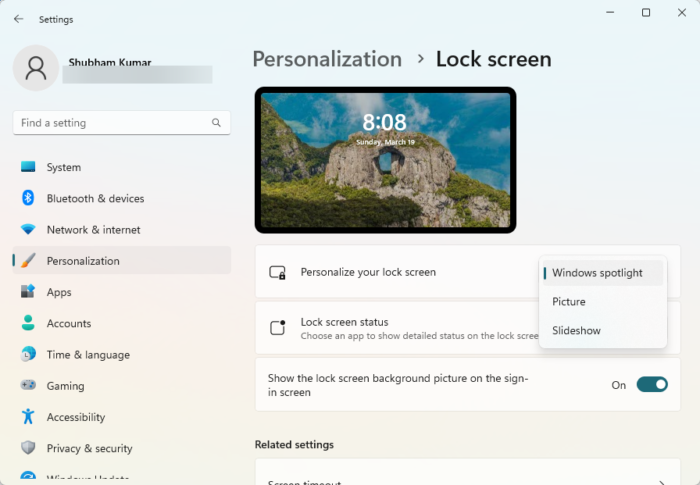Click the Apps icon in sidebar
This screenshot has width=700, height=485.
point(28,292)
